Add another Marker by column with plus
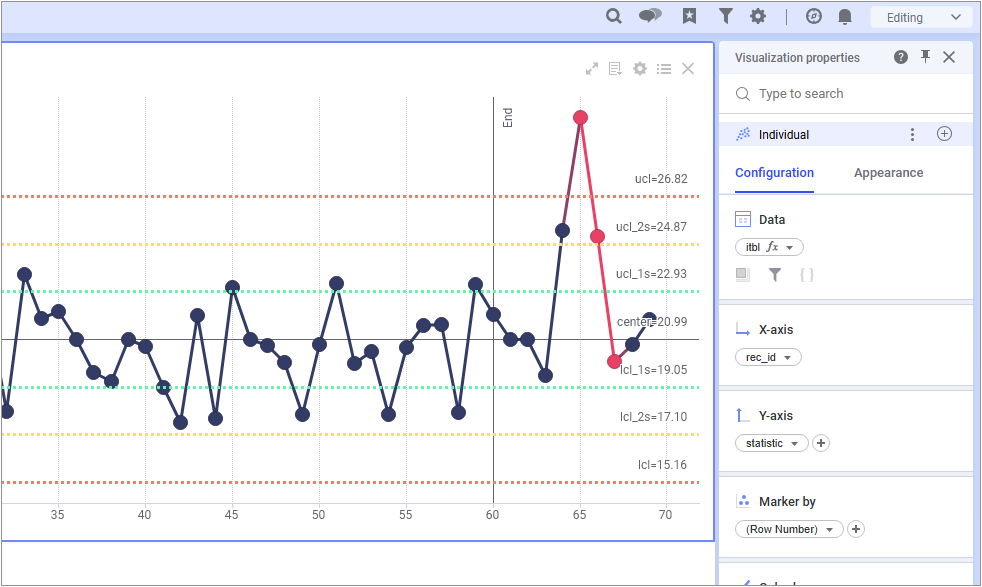This screenshot has width=982, height=587. click(855, 529)
